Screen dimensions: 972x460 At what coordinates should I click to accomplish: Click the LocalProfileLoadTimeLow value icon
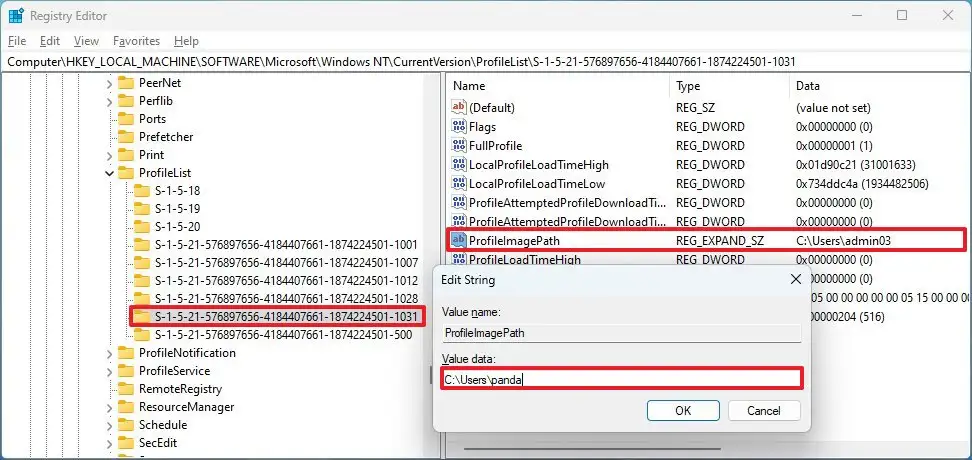pyautogui.click(x=459, y=184)
